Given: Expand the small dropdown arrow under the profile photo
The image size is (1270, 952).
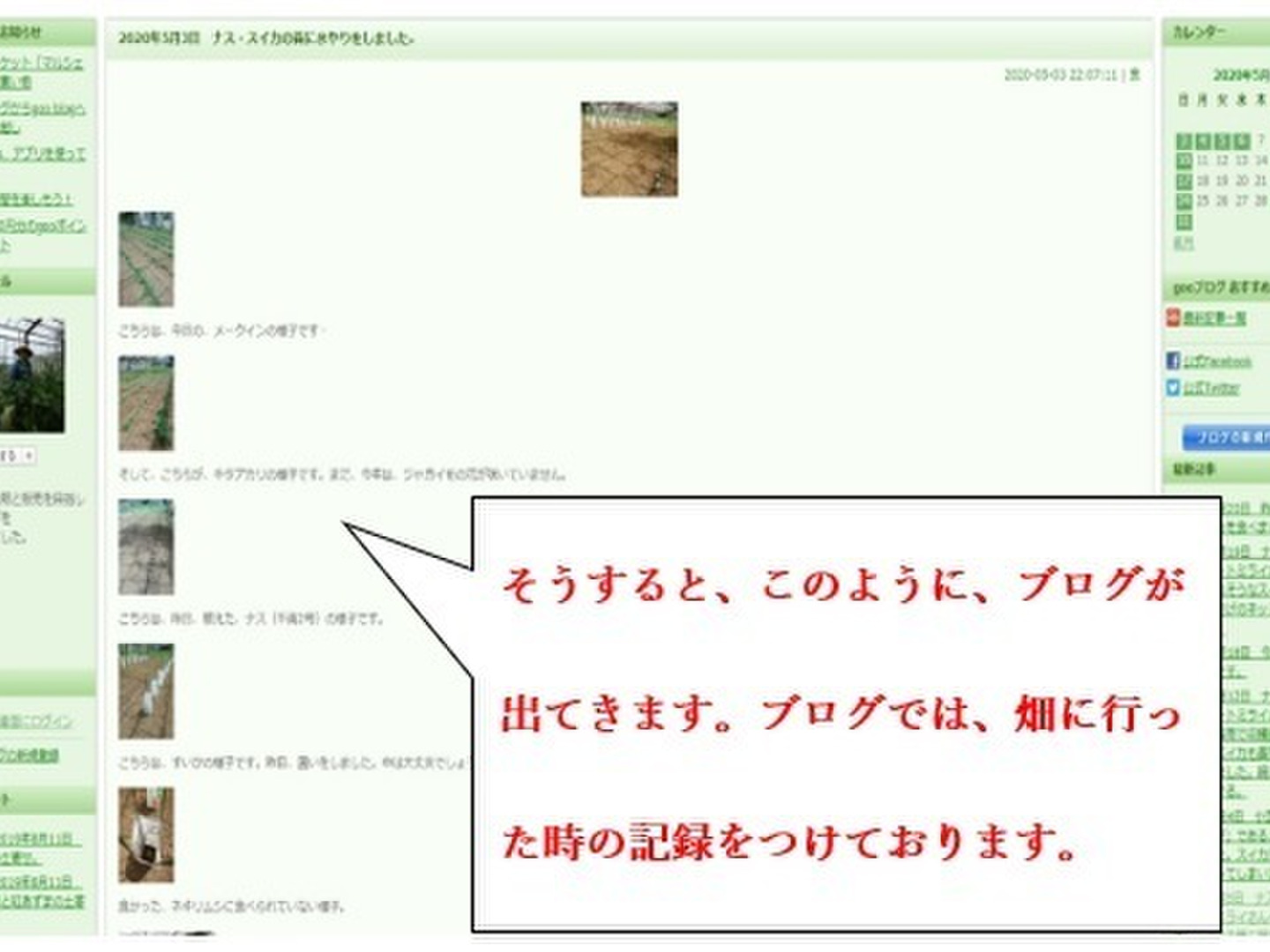Looking at the screenshot, I should point(28,456).
